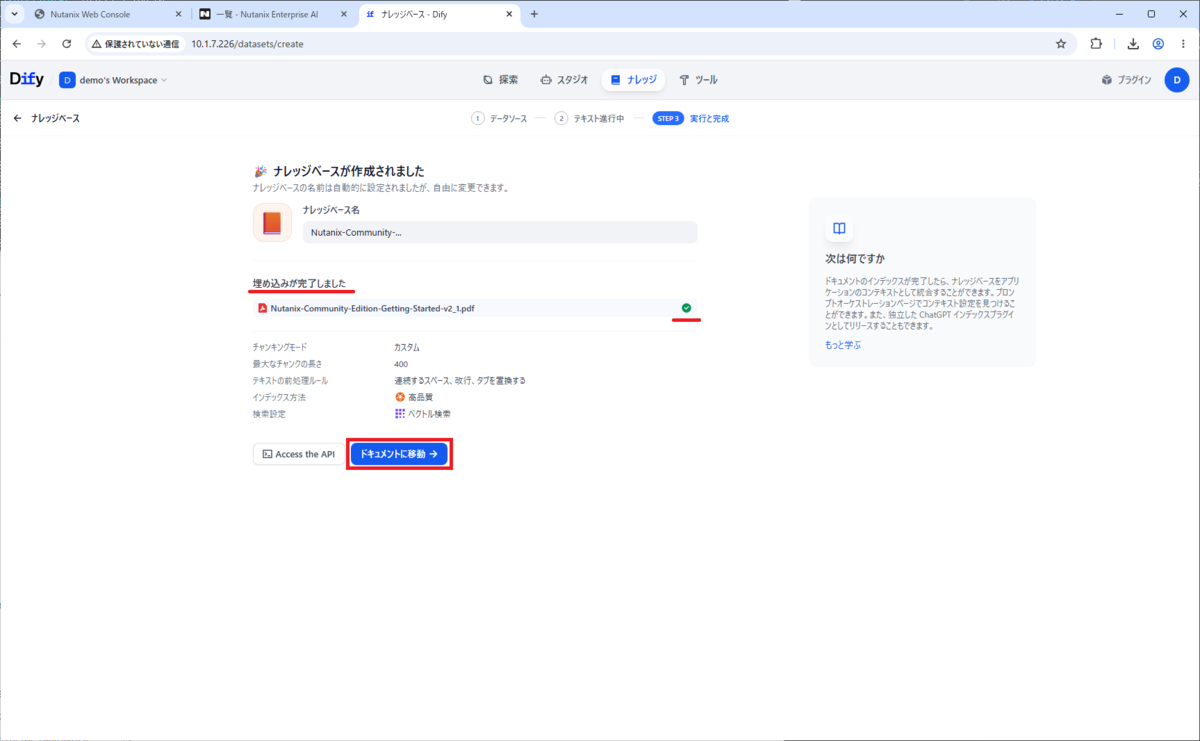The image size is (1200, 741).
Task: Reload the page
Action: tap(67, 44)
